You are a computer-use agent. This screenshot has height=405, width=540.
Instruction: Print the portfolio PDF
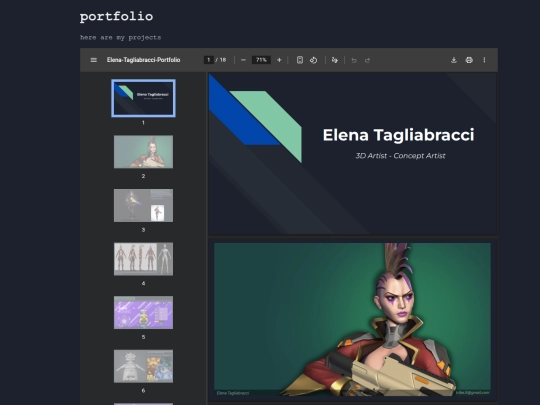[469, 60]
